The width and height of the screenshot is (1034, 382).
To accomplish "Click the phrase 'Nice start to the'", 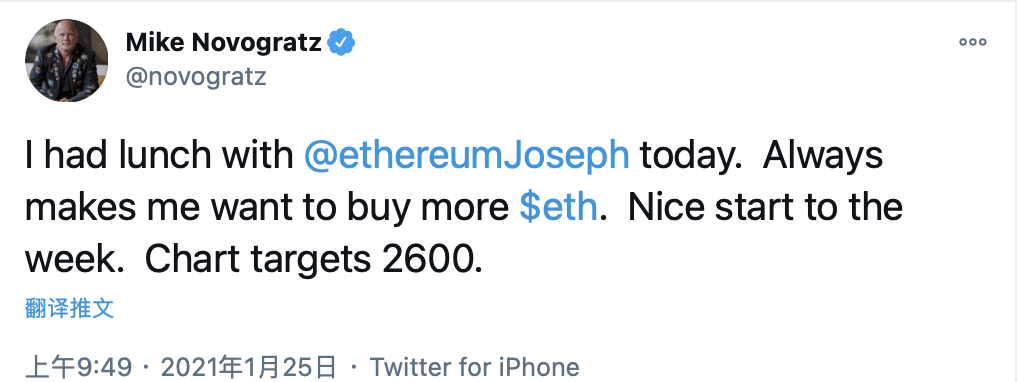I will (x=765, y=207).
